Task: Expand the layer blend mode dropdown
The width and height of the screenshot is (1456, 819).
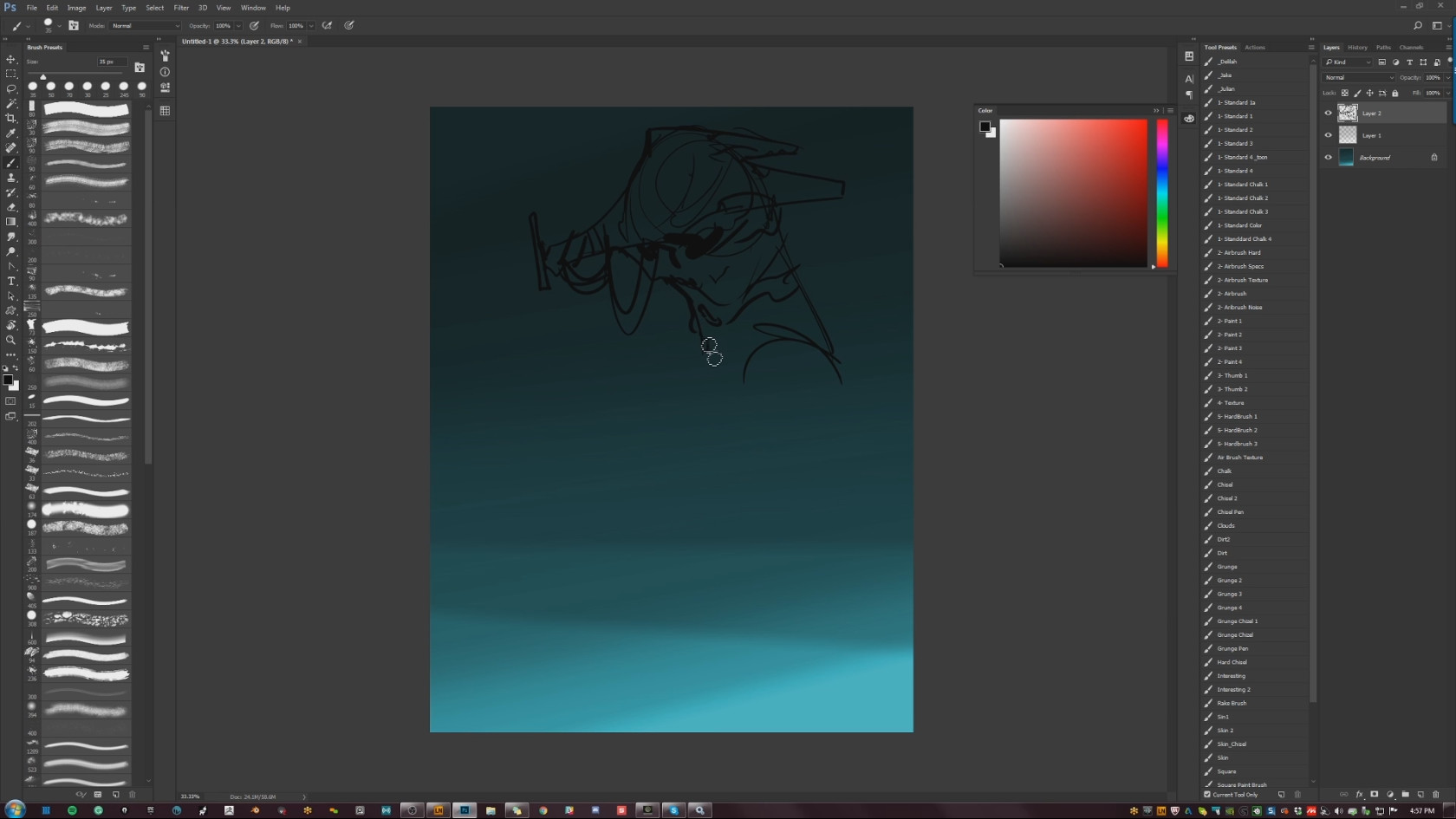Action: [x=1359, y=77]
